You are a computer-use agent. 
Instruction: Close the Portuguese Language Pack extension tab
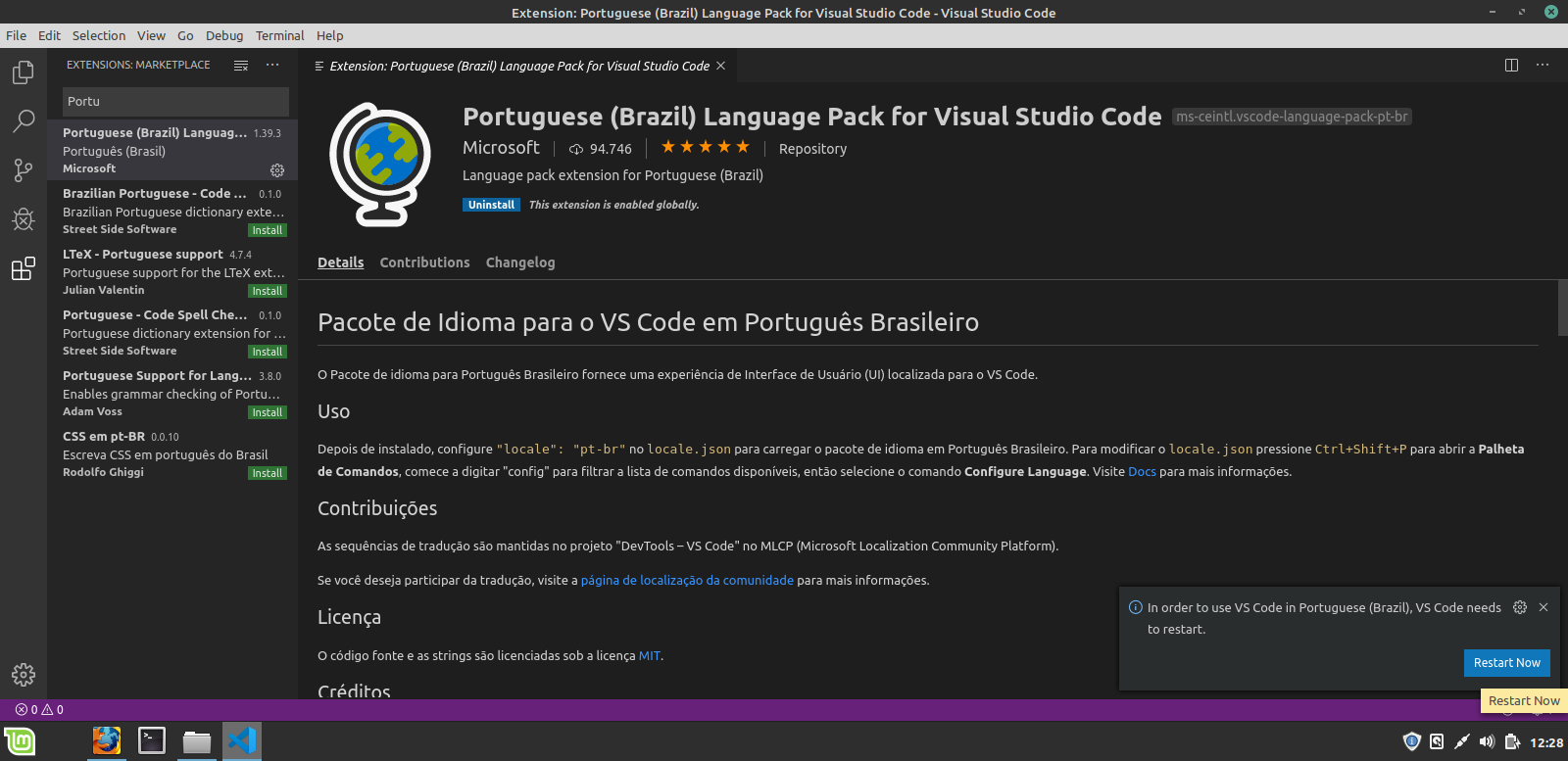point(721,66)
